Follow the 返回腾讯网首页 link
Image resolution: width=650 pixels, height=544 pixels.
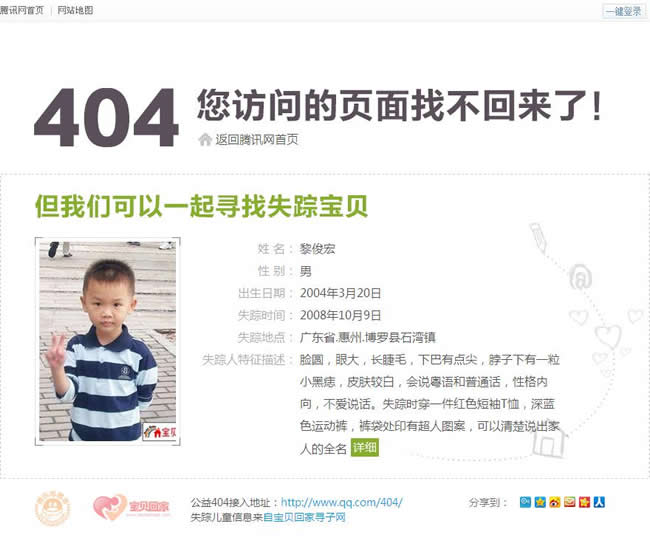pos(257,140)
